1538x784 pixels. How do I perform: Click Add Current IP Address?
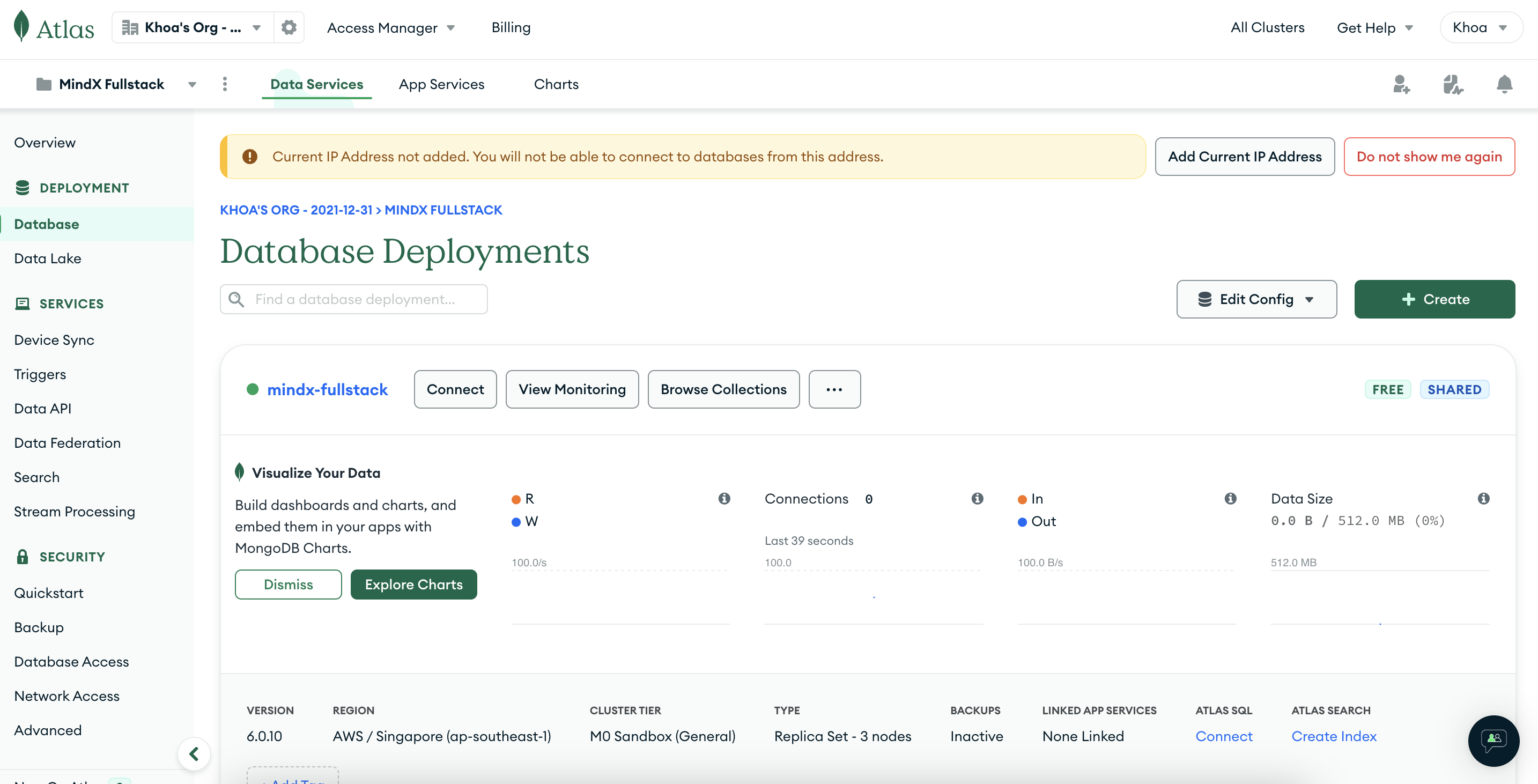[1244, 157]
